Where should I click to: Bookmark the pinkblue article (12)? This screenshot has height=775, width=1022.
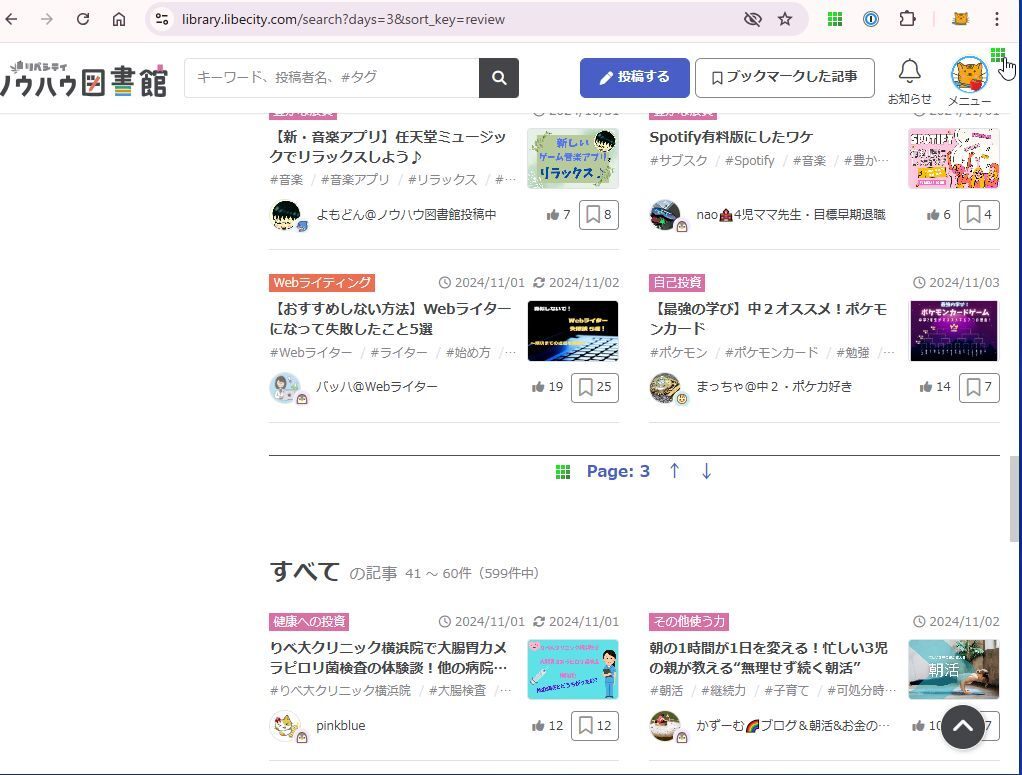(594, 725)
